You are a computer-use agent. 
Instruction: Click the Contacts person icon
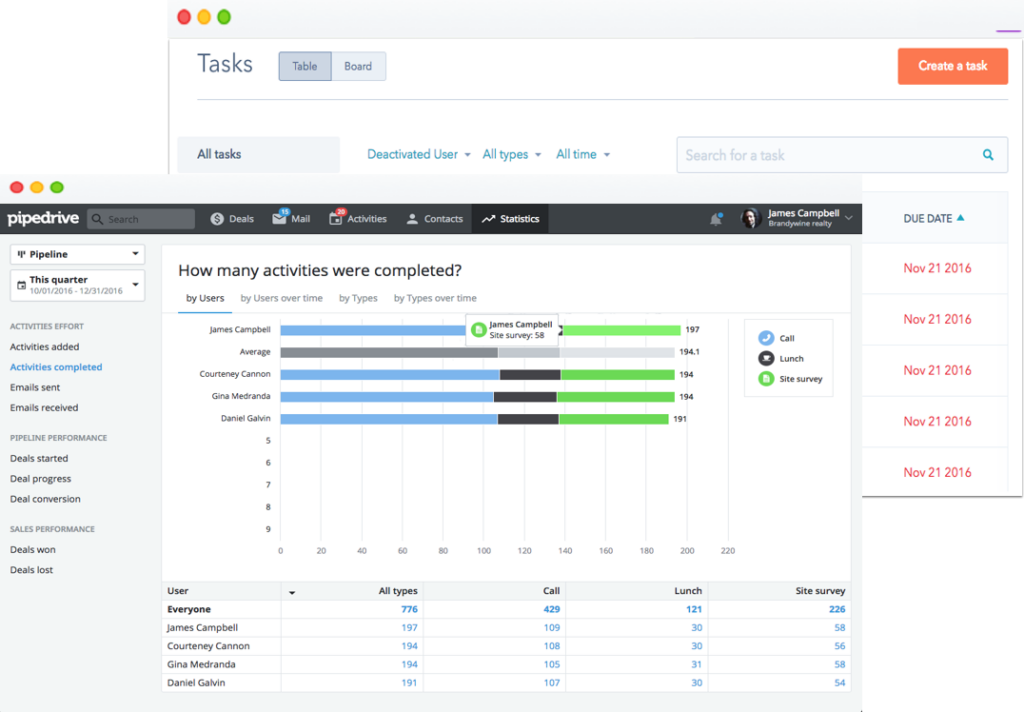coord(412,219)
